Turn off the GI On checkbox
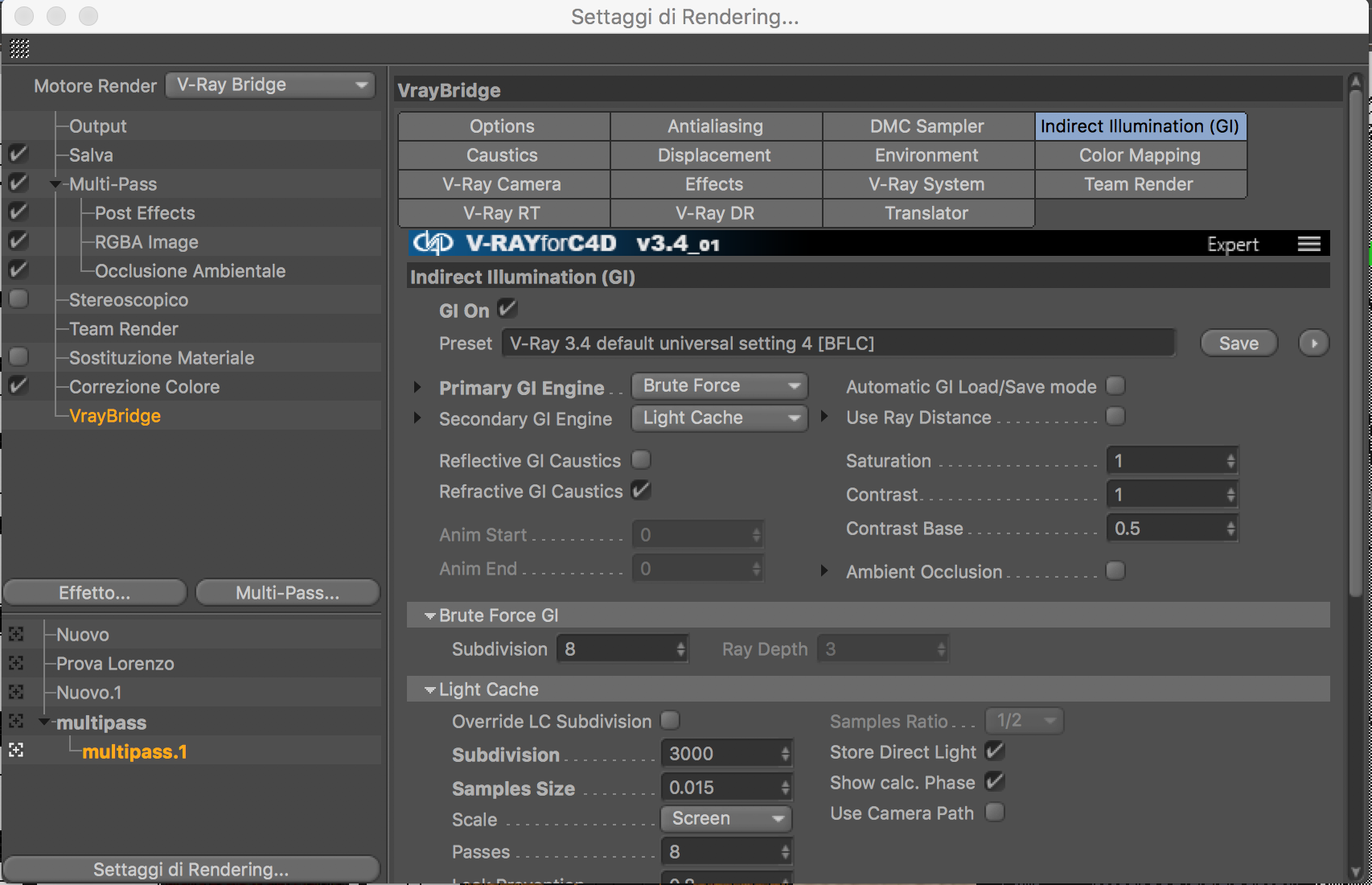Image resolution: width=1372 pixels, height=885 pixels. coord(507,308)
